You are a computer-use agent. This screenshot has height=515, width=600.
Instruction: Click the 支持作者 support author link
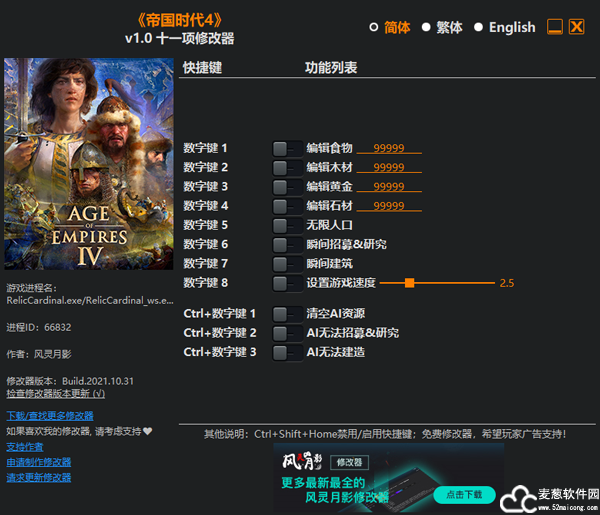tap(25, 446)
